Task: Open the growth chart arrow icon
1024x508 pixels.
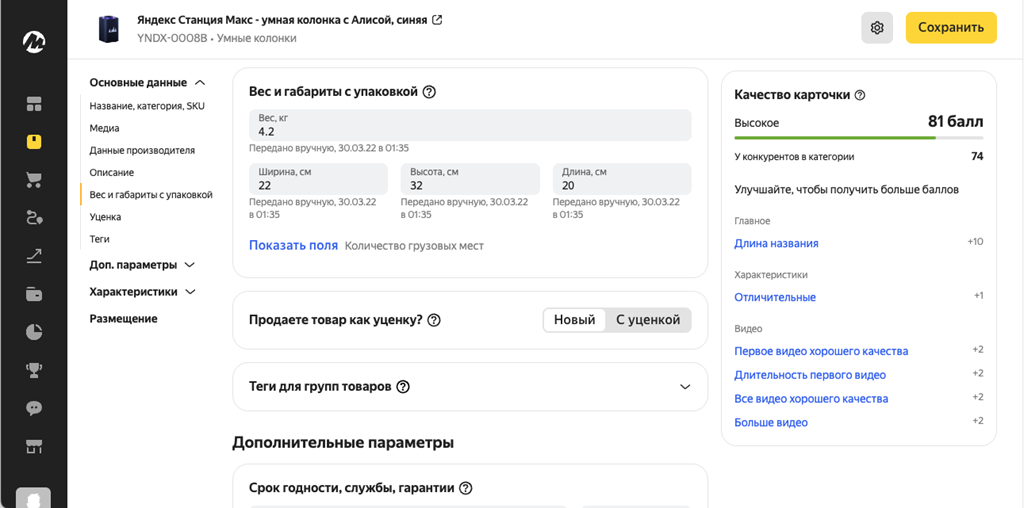Action: pyautogui.click(x=34, y=257)
